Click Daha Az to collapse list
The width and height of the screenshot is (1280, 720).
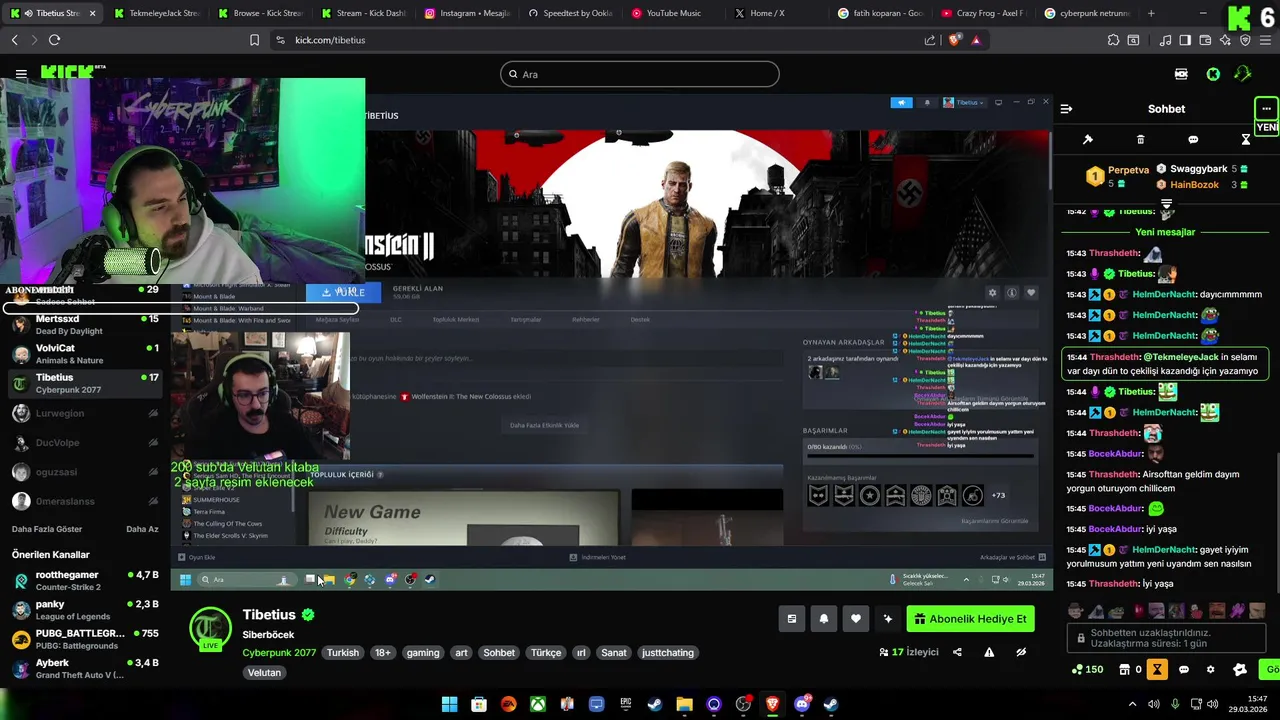tap(142, 529)
